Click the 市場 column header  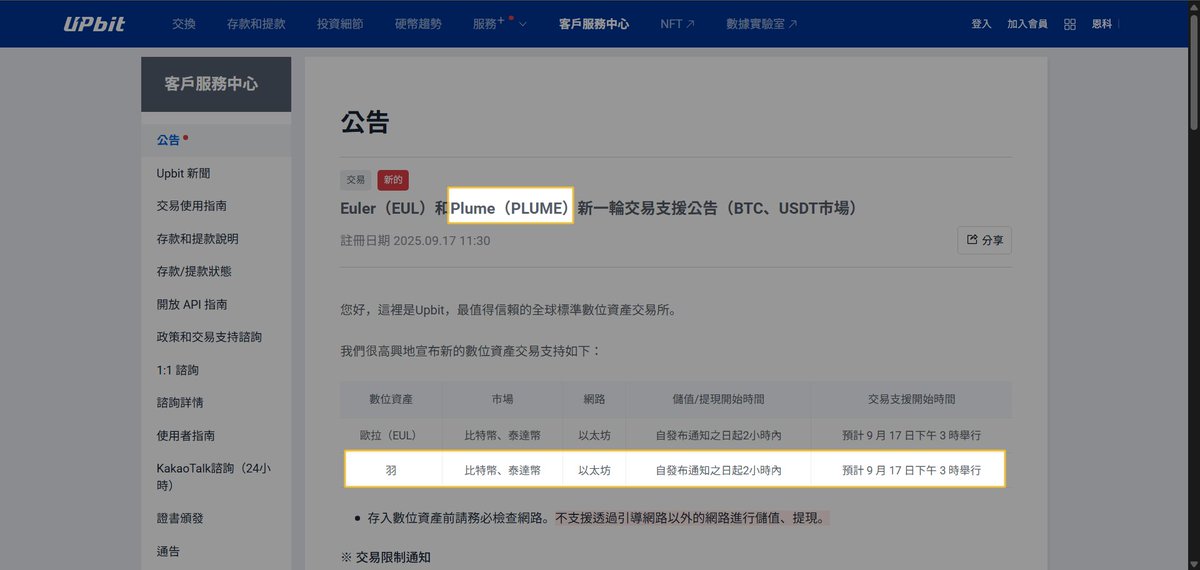[x=502, y=399]
